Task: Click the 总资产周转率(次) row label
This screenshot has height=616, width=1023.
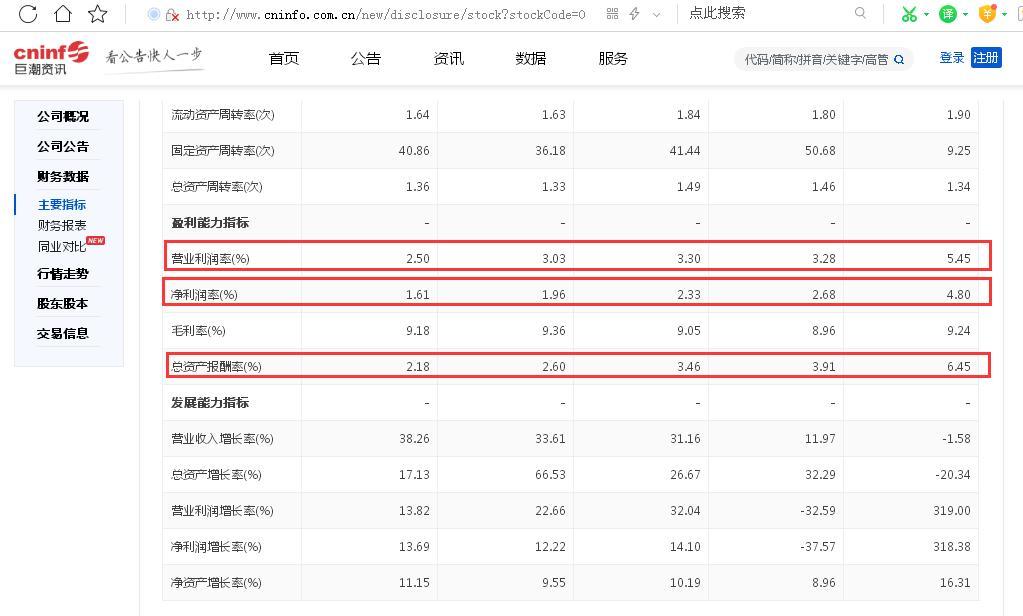Action: click(x=217, y=187)
